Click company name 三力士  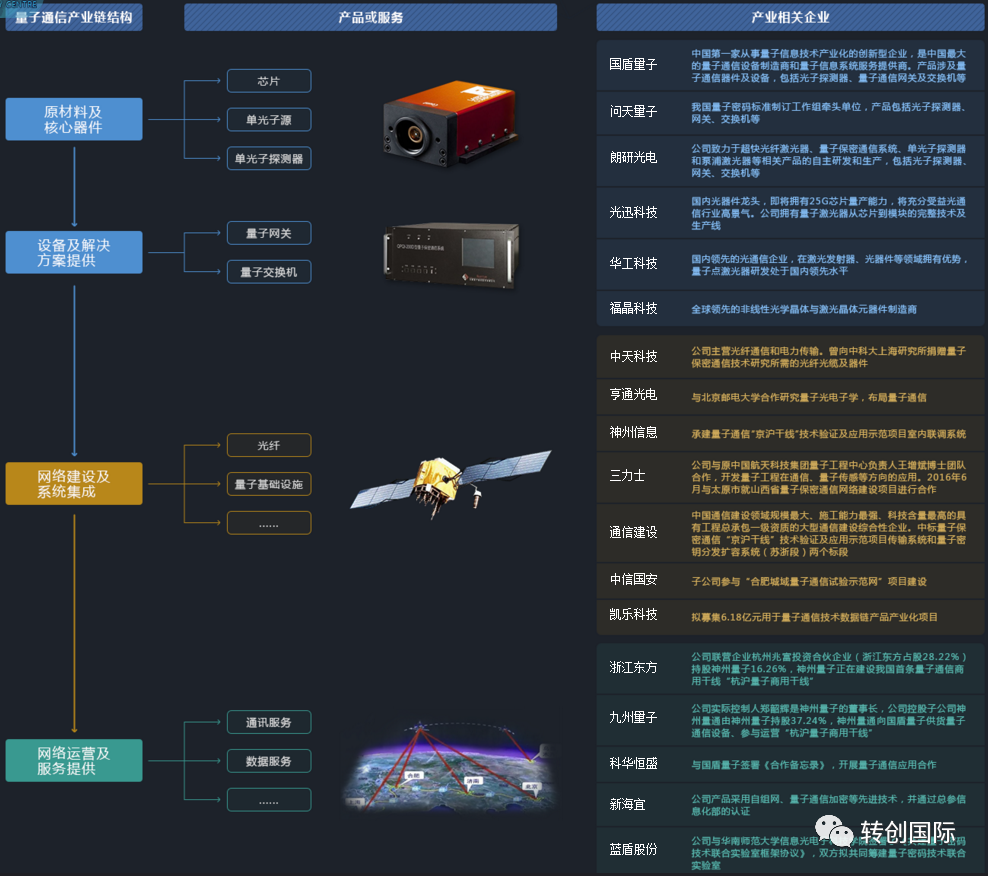coord(627,476)
